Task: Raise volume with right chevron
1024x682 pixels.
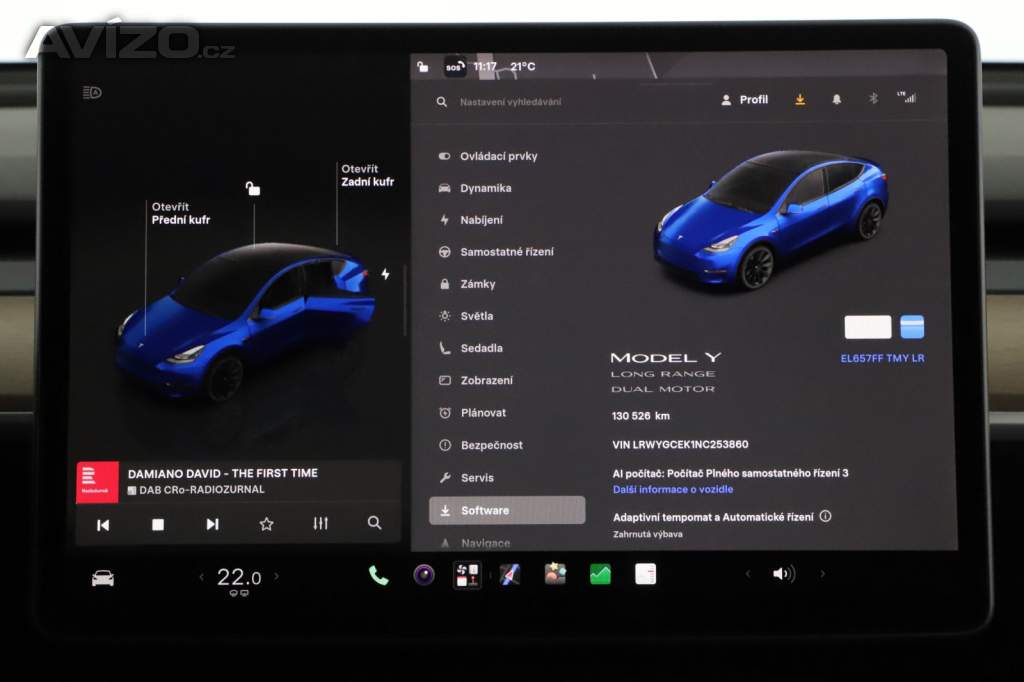Action: [x=823, y=574]
